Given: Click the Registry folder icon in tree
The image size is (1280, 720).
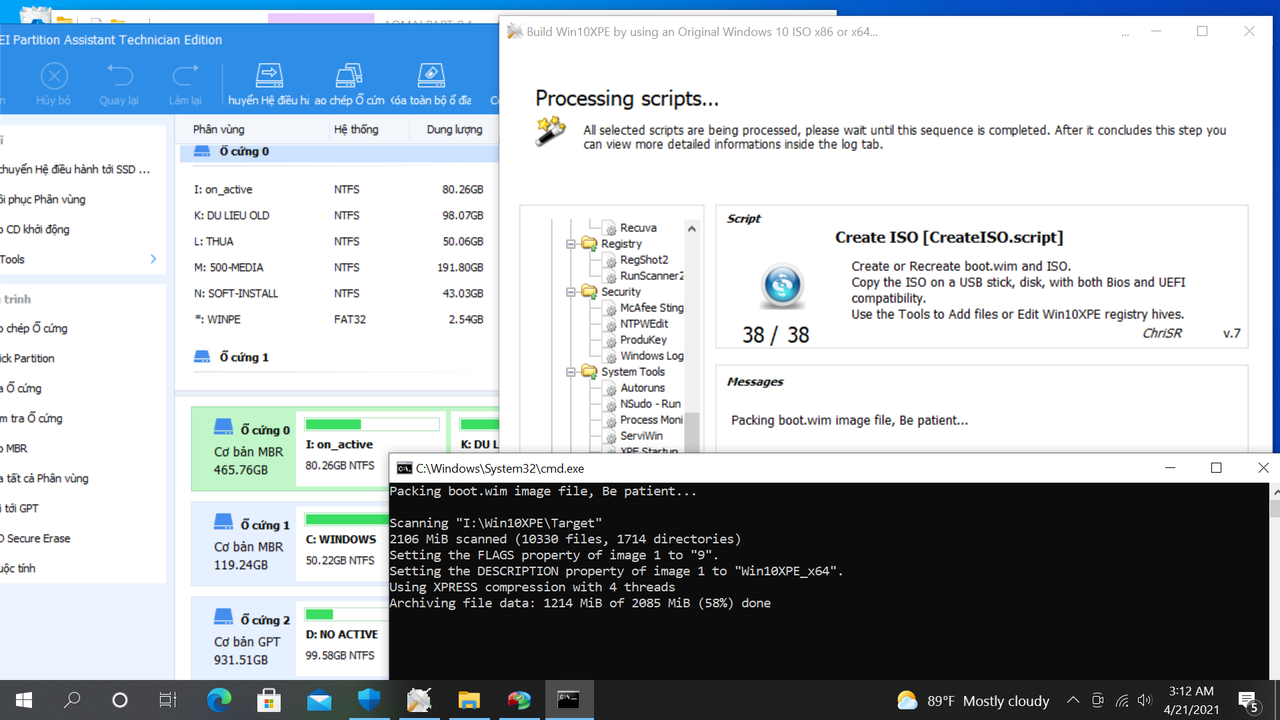Looking at the screenshot, I should (x=589, y=244).
